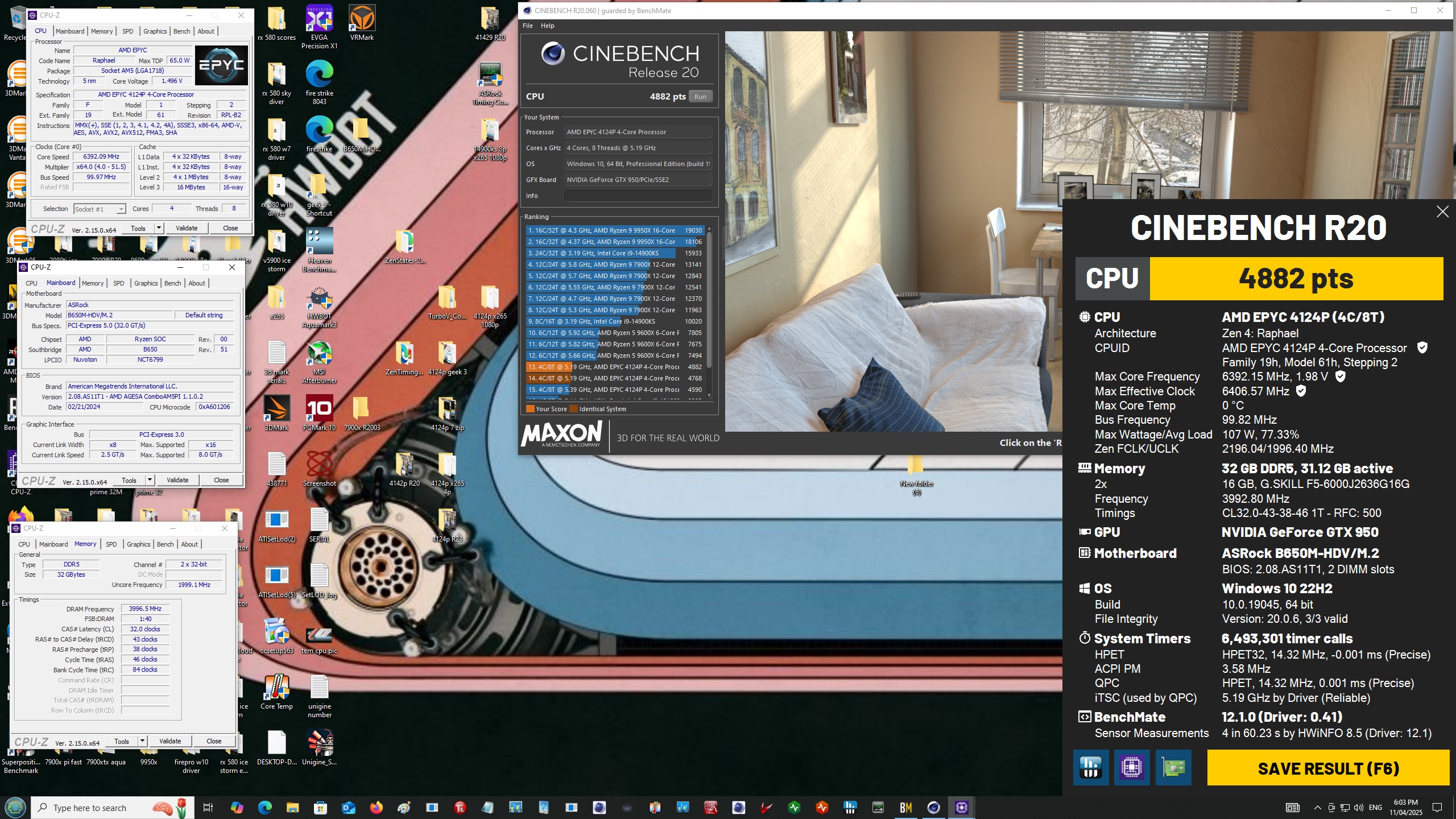Open Firefox from the taskbar
1456x819 pixels.
tap(376, 808)
